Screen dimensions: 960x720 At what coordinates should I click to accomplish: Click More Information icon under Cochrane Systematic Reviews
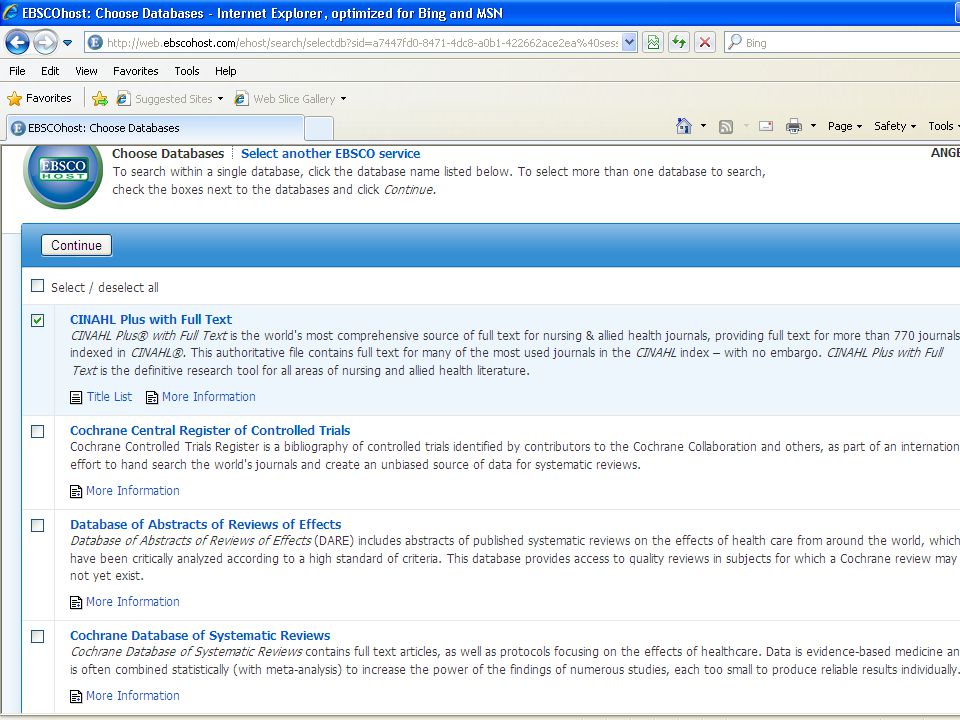(76, 697)
